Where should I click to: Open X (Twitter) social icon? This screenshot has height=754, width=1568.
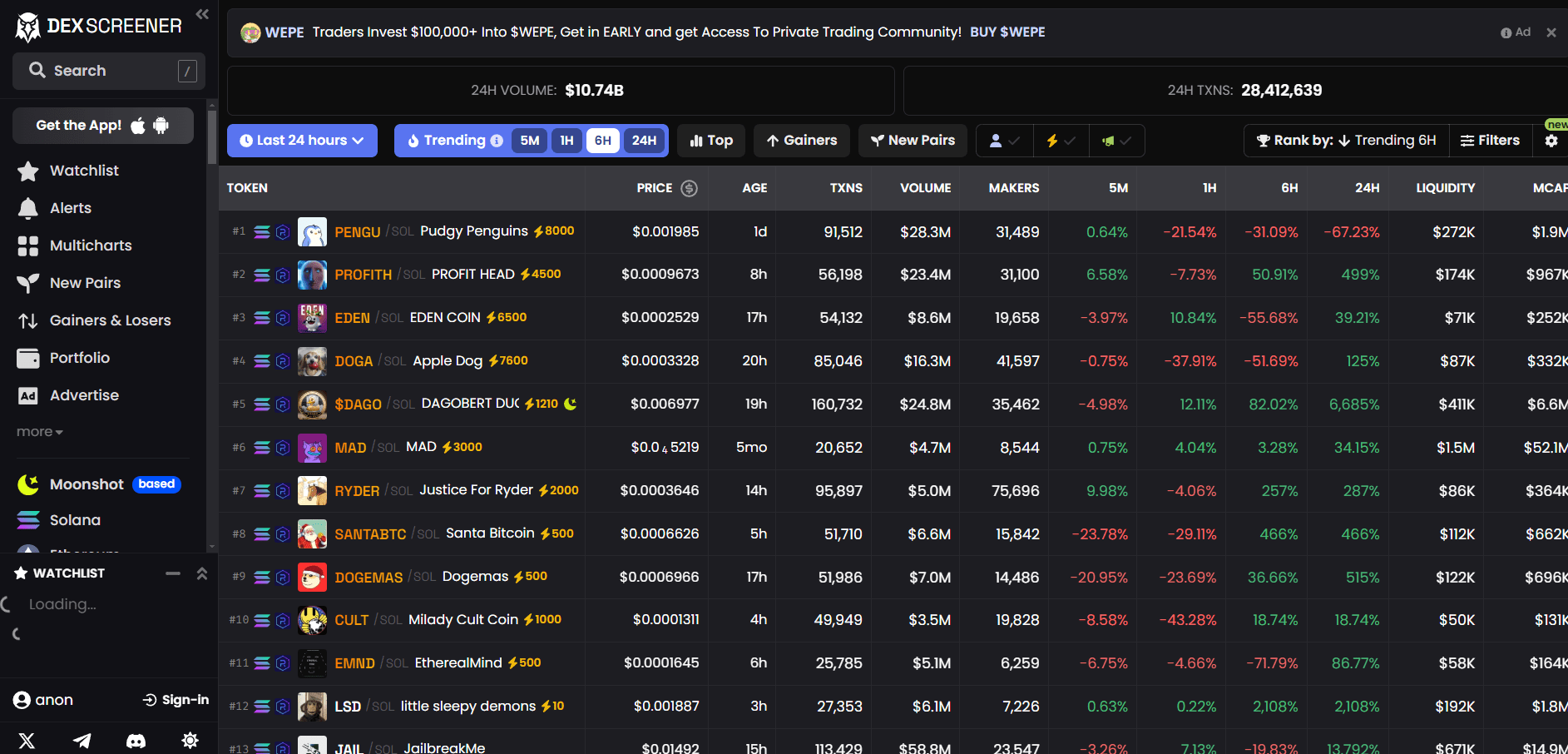click(x=27, y=741)
